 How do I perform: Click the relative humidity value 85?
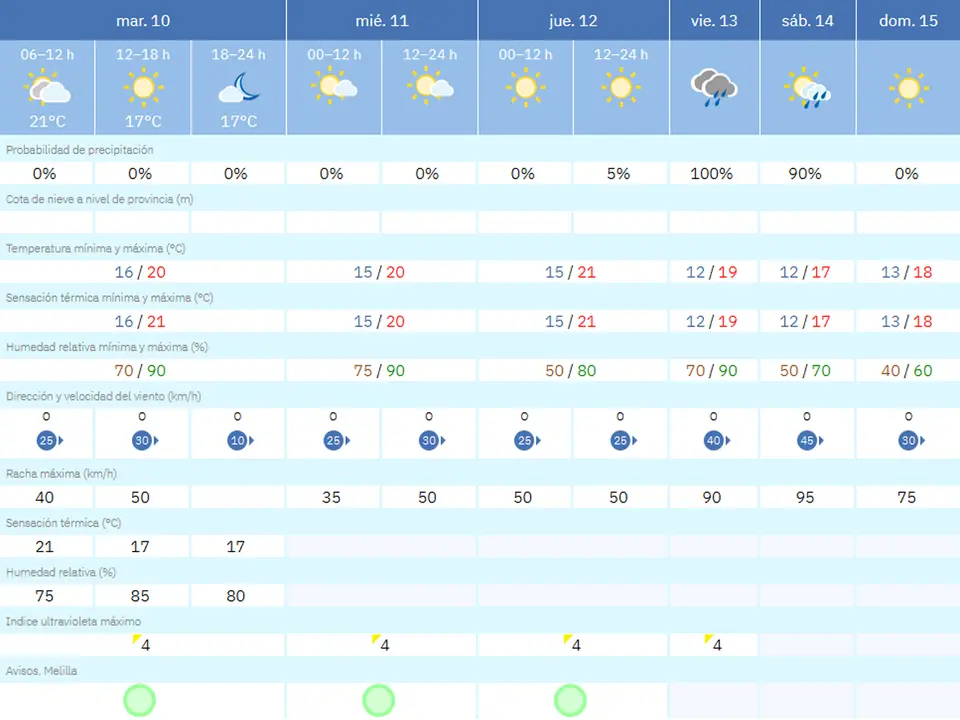pyautogui.click(x=140, y=596)
